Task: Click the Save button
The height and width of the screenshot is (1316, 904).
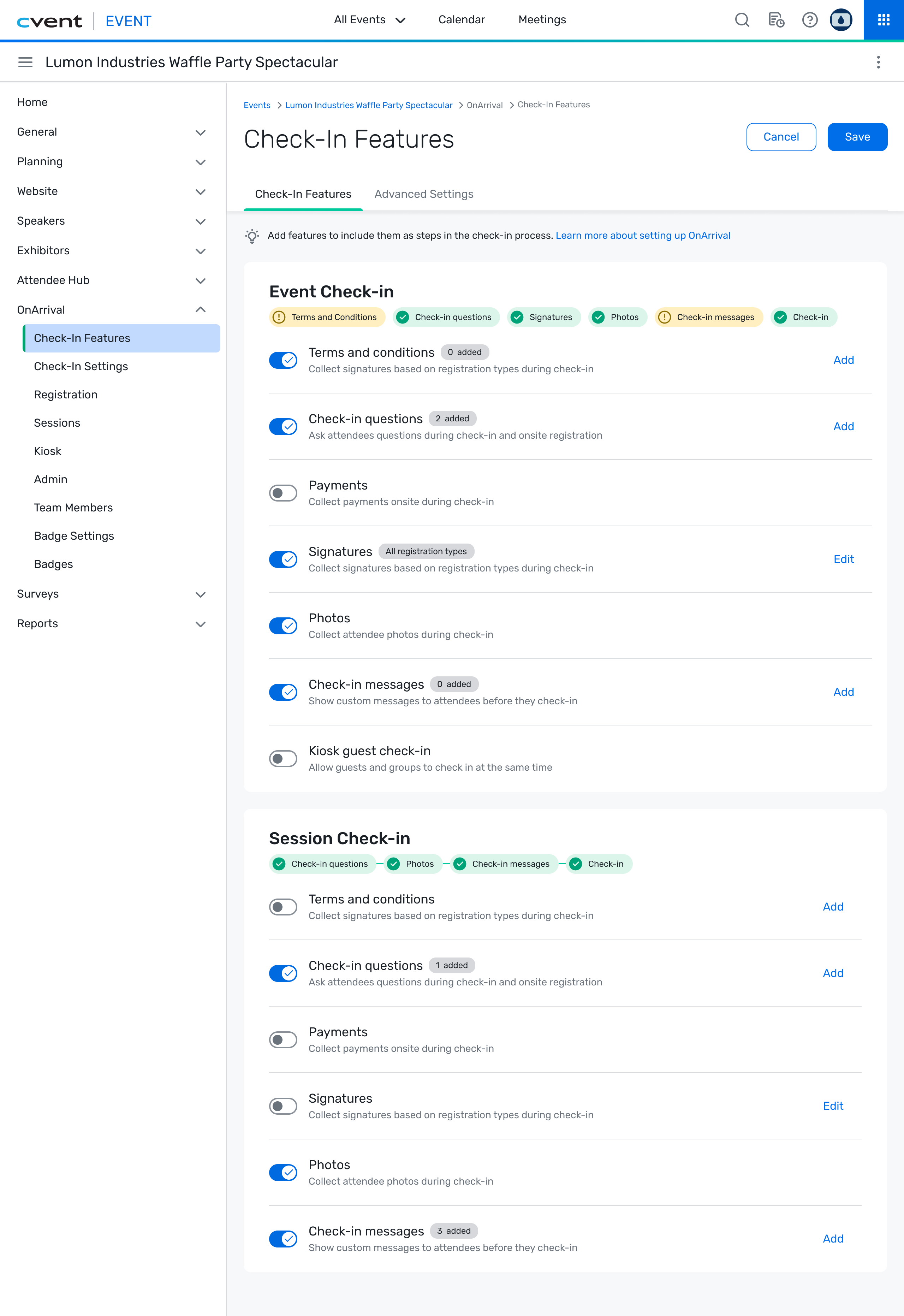Action: point(857,137)
